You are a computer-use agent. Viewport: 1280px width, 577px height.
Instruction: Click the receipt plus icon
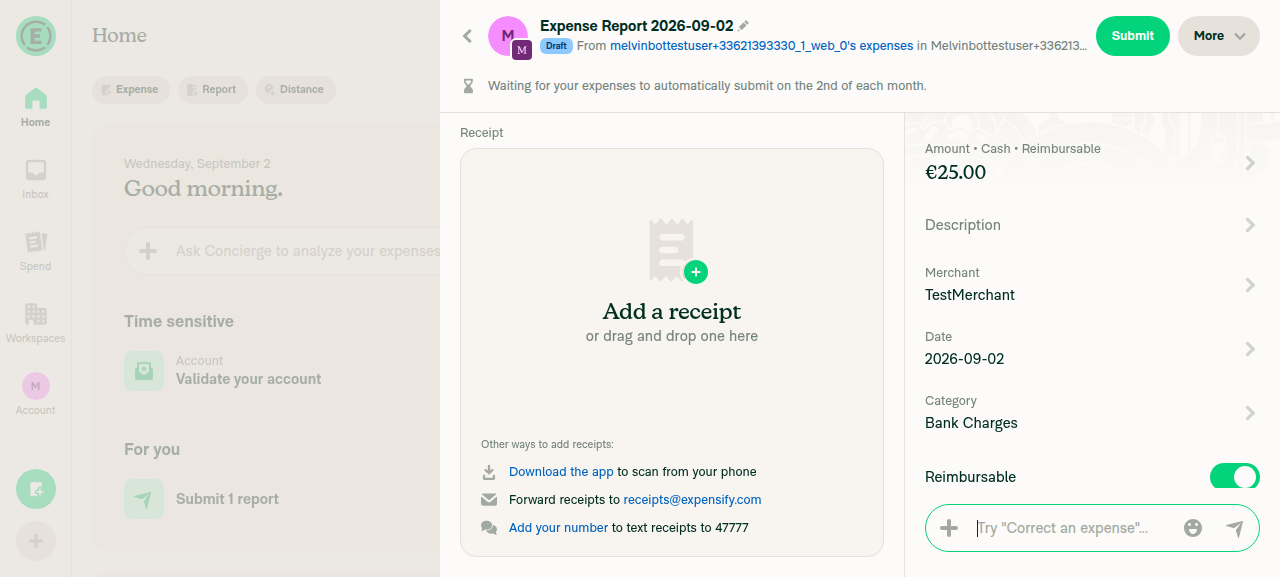tap(696, 272)
